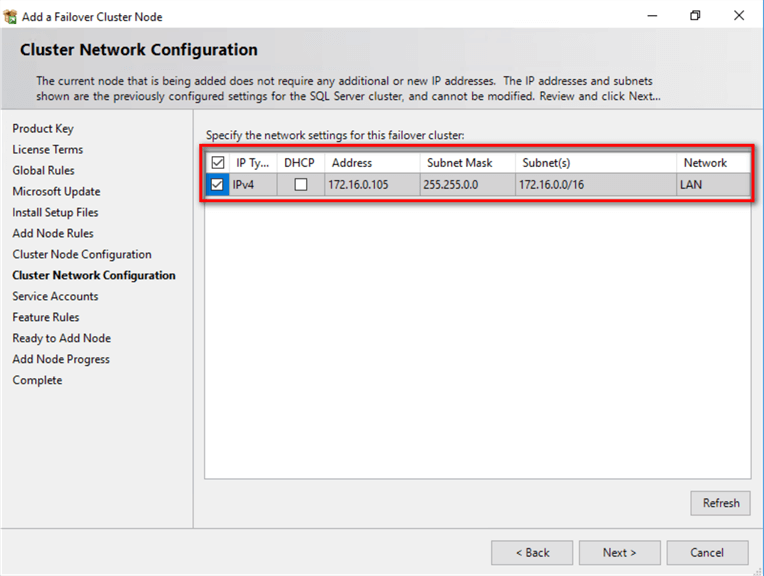Select the Add Node Progress step

(61, 359)
